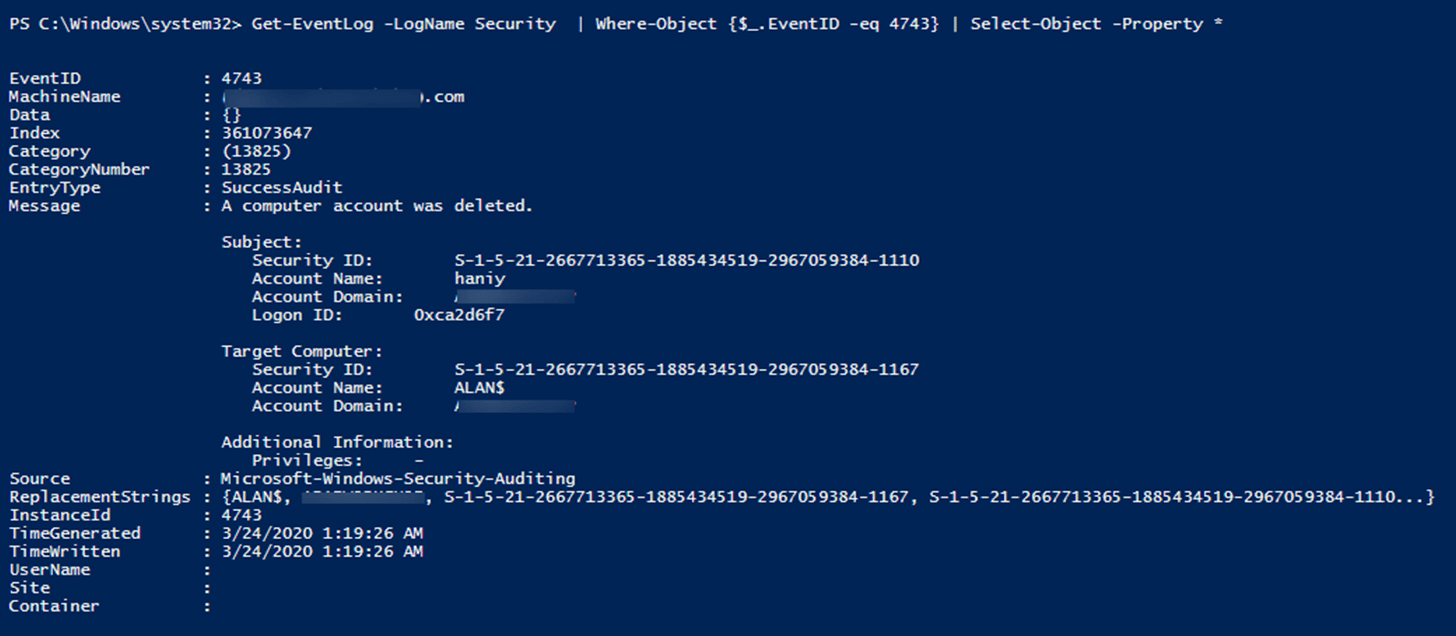
Task: Click the SuccessAudit entry type value
Action: pyautogui.click(x=282, y=188)
